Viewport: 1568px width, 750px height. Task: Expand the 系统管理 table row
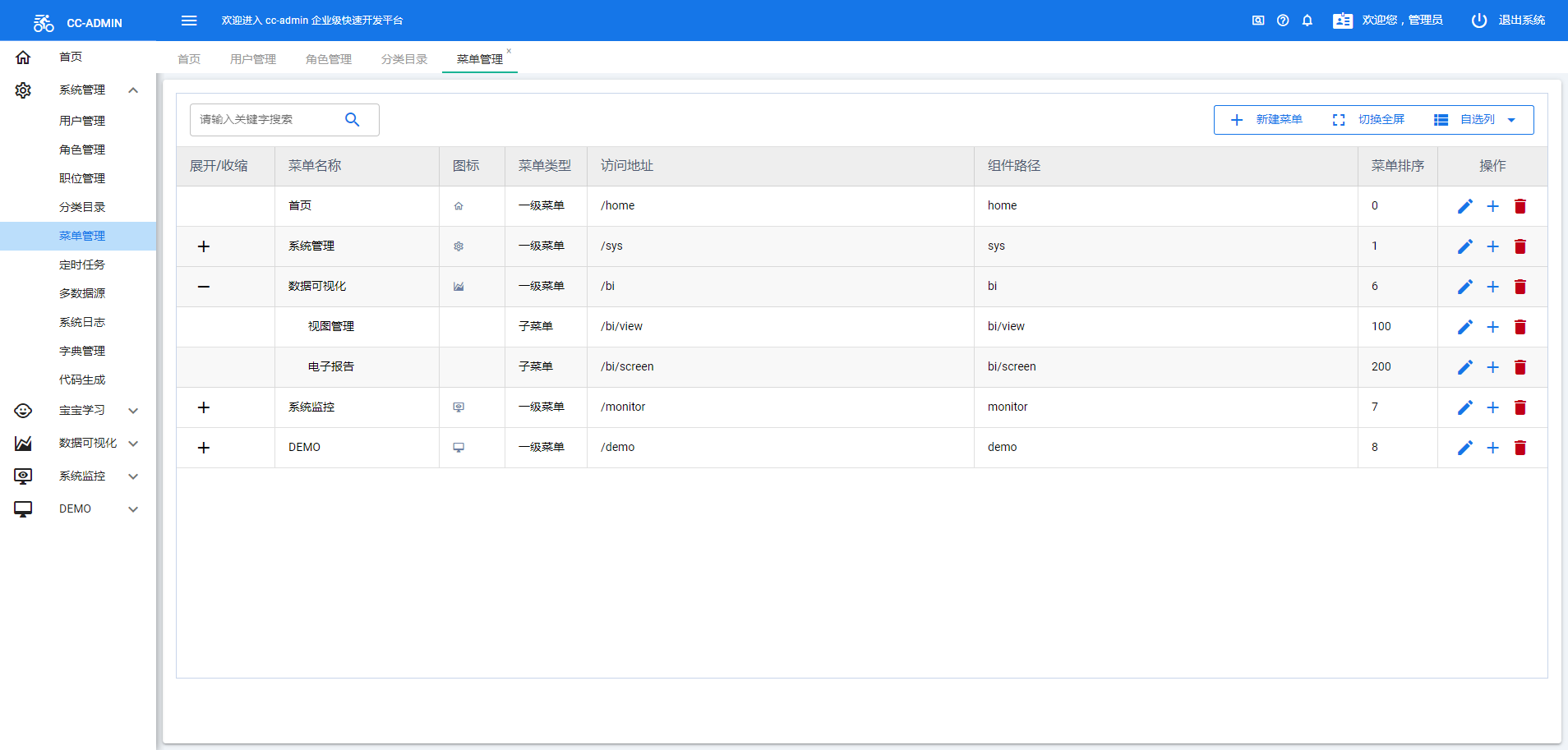(x=204, y=246)
